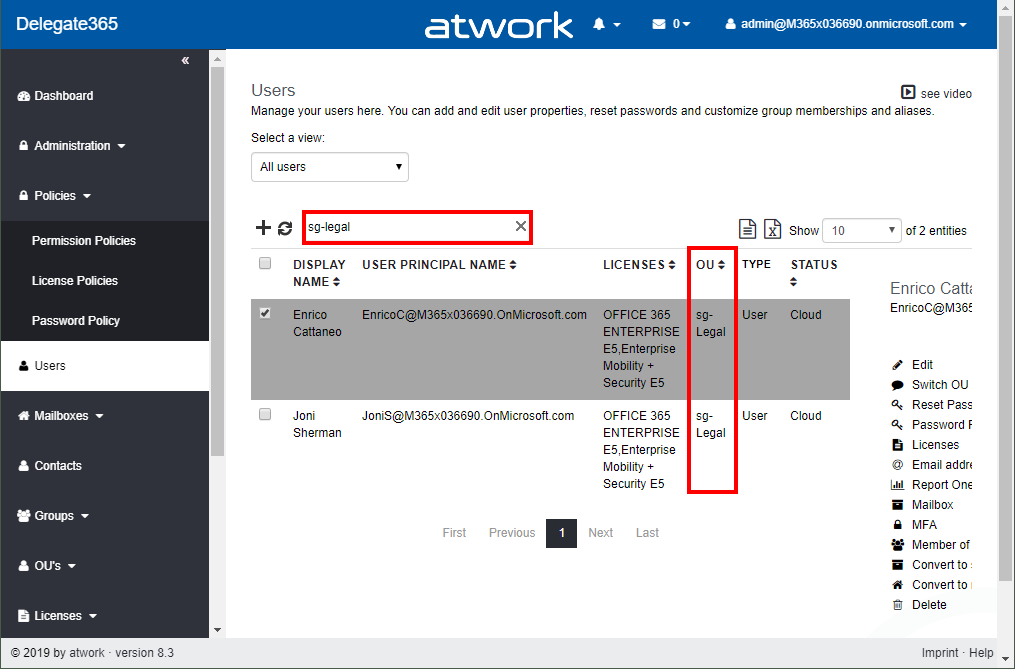Clear the sg-legal search text
Image resolution: width=1015 pixels, height=669 pixels.
coord(520,227)
